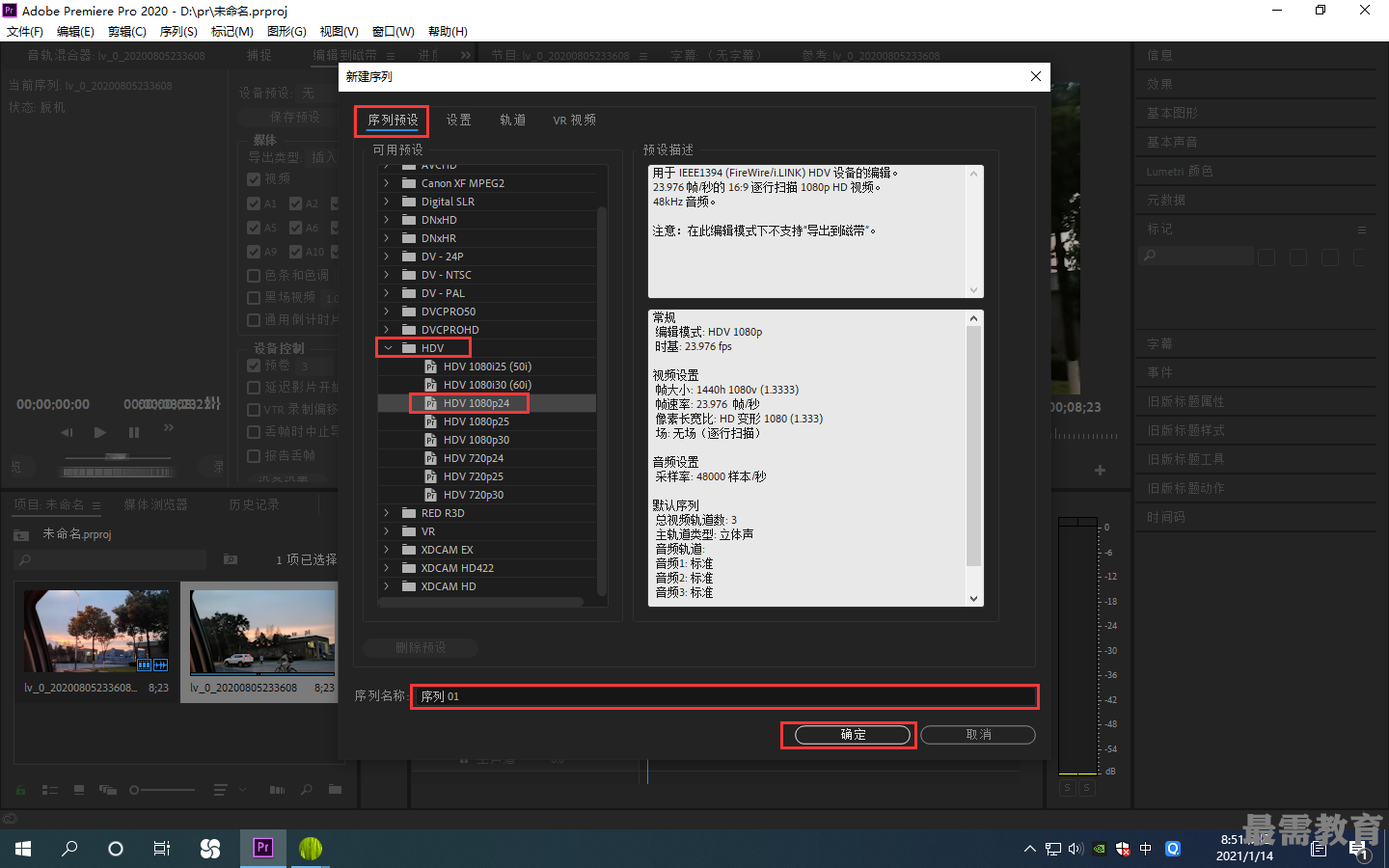
Task: Switch the 中 input method indicator
Action: coord(1146,849)
